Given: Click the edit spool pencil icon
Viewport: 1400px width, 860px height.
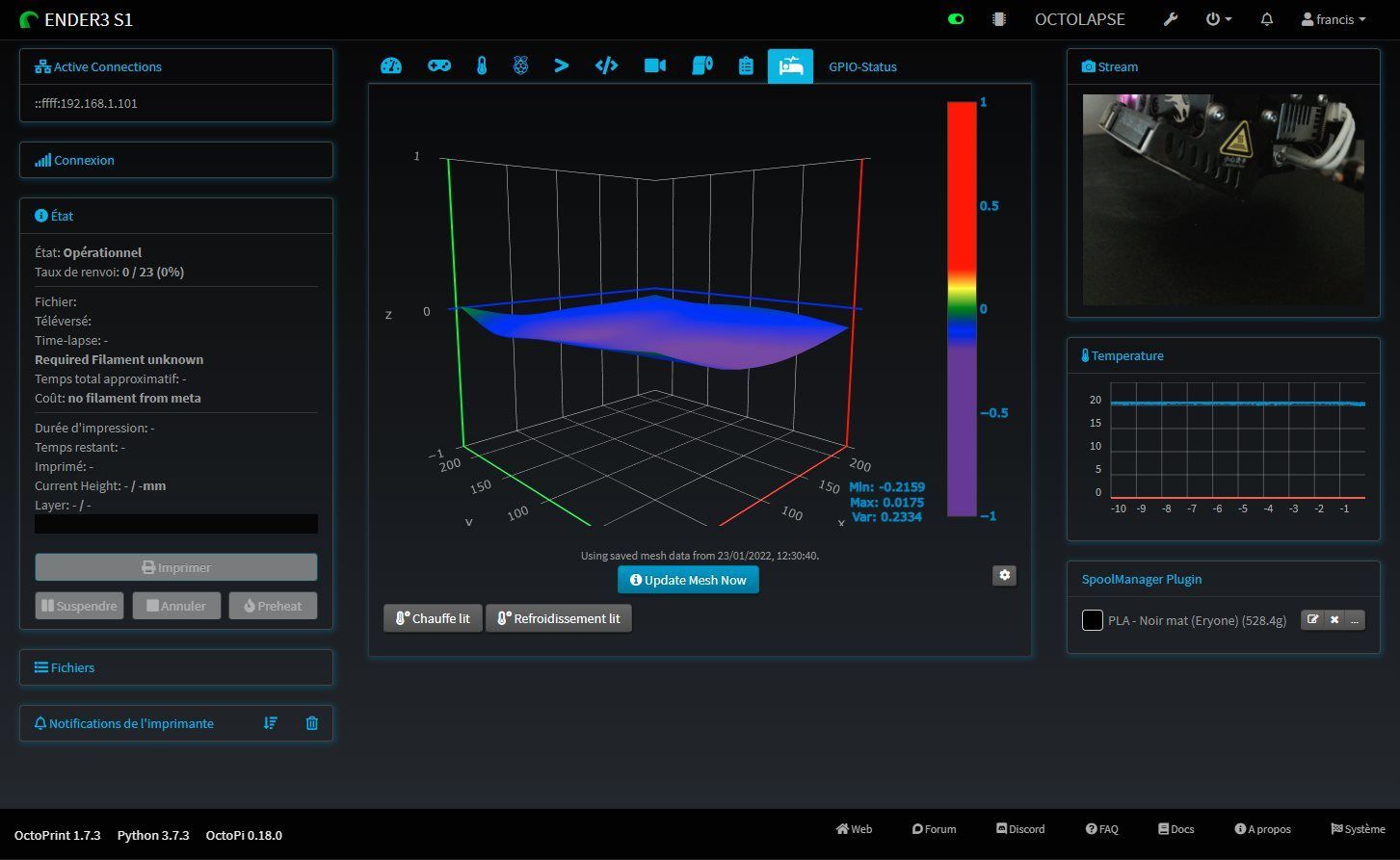Looking at the screenshot, I should point(1312,620).
